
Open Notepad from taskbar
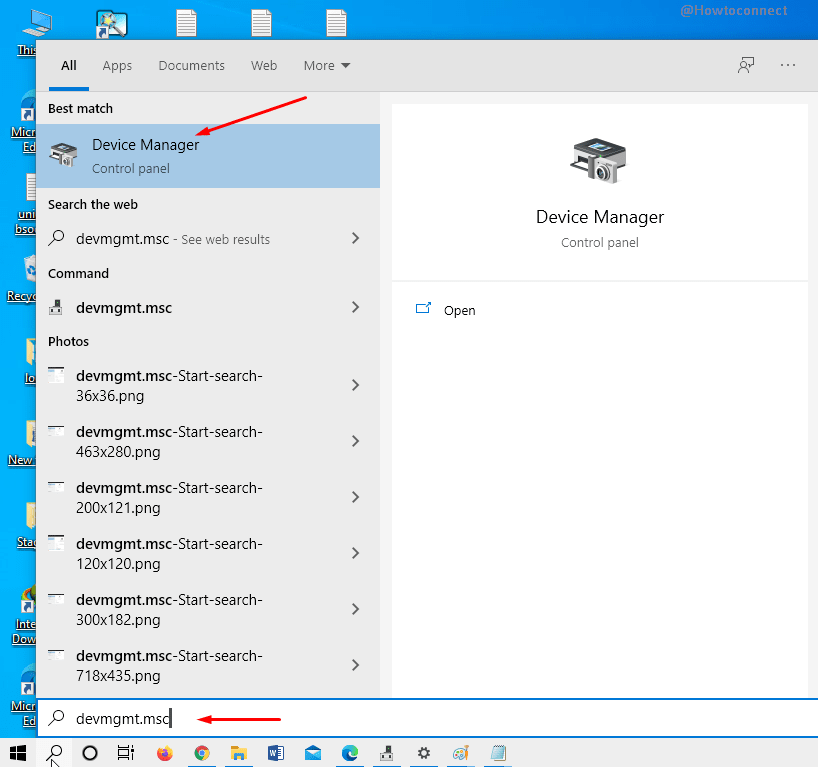tap(498, 753)
